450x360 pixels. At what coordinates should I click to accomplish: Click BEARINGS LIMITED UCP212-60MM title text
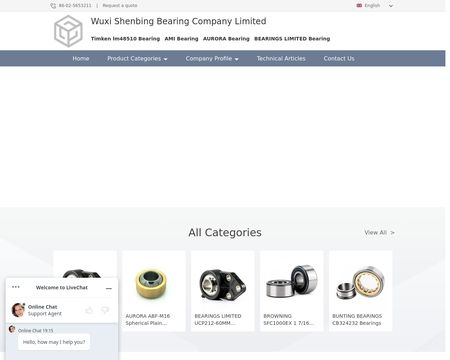coord(218,319)
